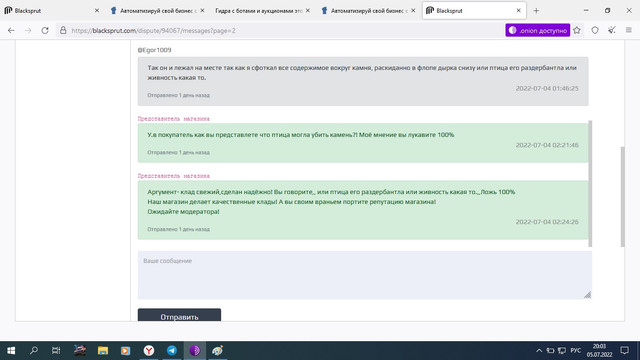
Task: Open the last pinned taskbar app icon
Action: (218, 351)
